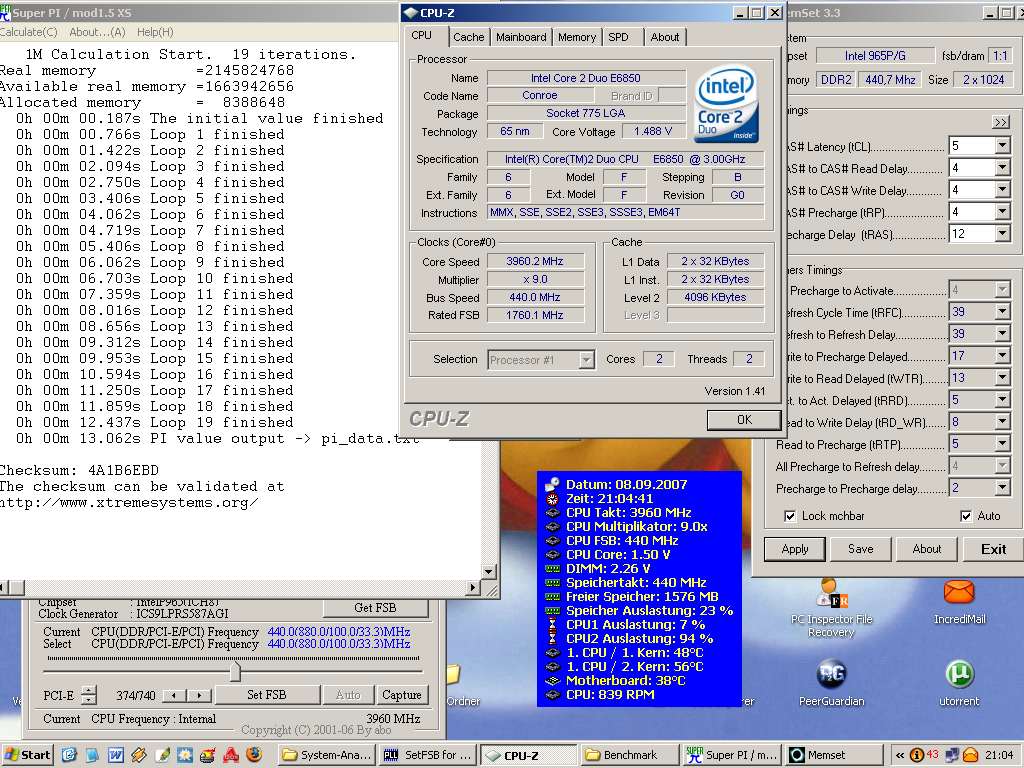This screenshot has width=1024, height=768.
Task: Click Super PI horizontal scrollbar right arrow
Action: click(473, 587)
